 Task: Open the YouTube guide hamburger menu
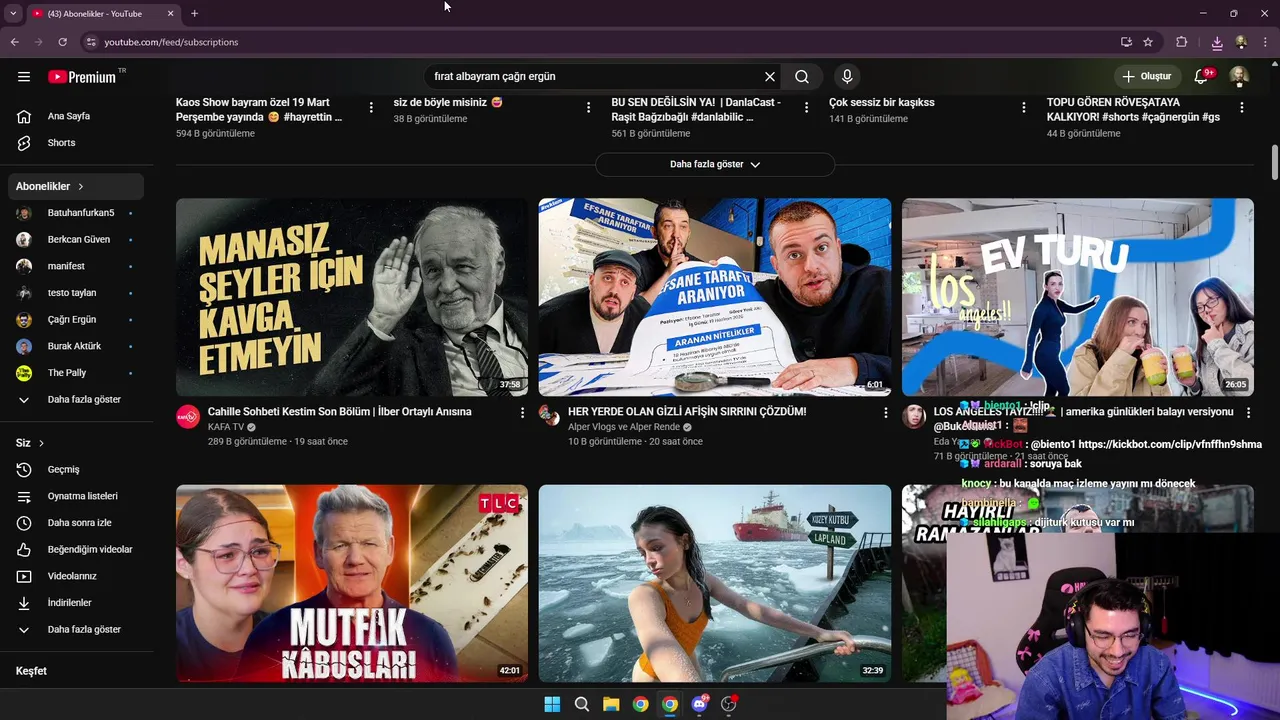pyautogui.click(x=24, y=76)
